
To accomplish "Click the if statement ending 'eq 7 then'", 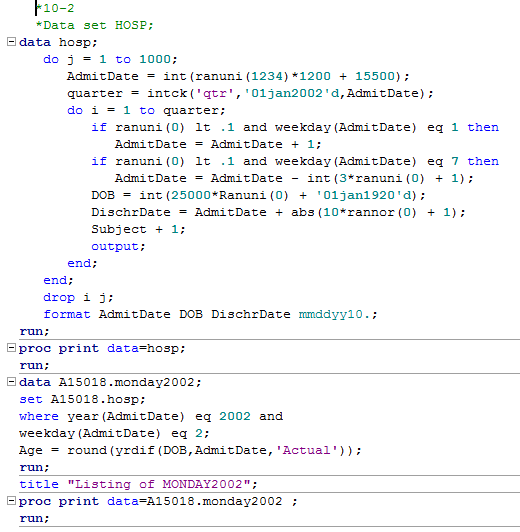I will pos(295,161).
